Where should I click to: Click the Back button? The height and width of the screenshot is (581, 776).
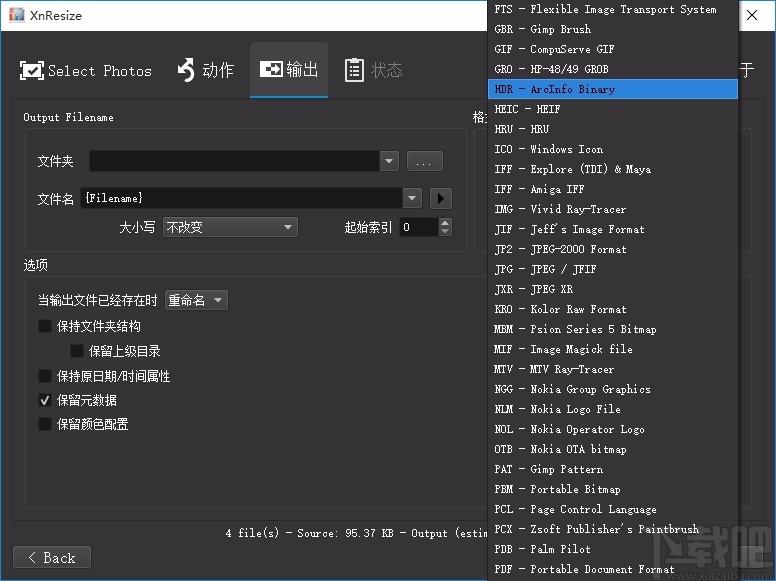(52, 558)
